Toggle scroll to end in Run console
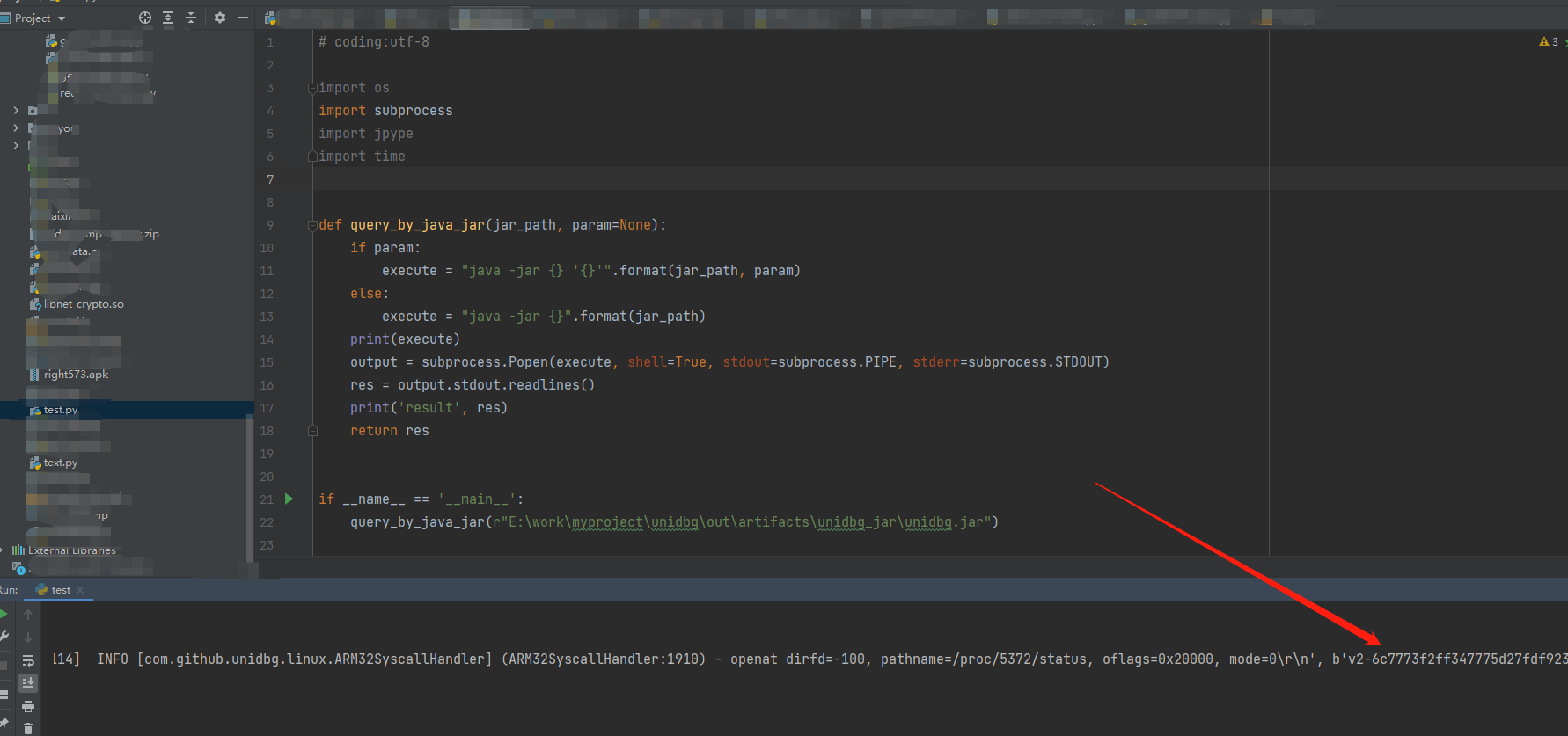Viewport: 1568px width, 736px height. [x=28, y=682]
